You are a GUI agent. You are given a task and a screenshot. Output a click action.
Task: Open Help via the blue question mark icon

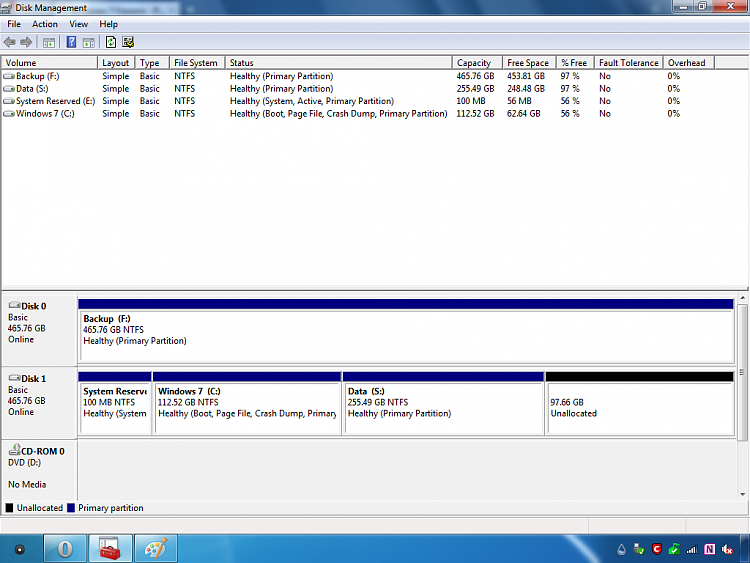[71, 43]
